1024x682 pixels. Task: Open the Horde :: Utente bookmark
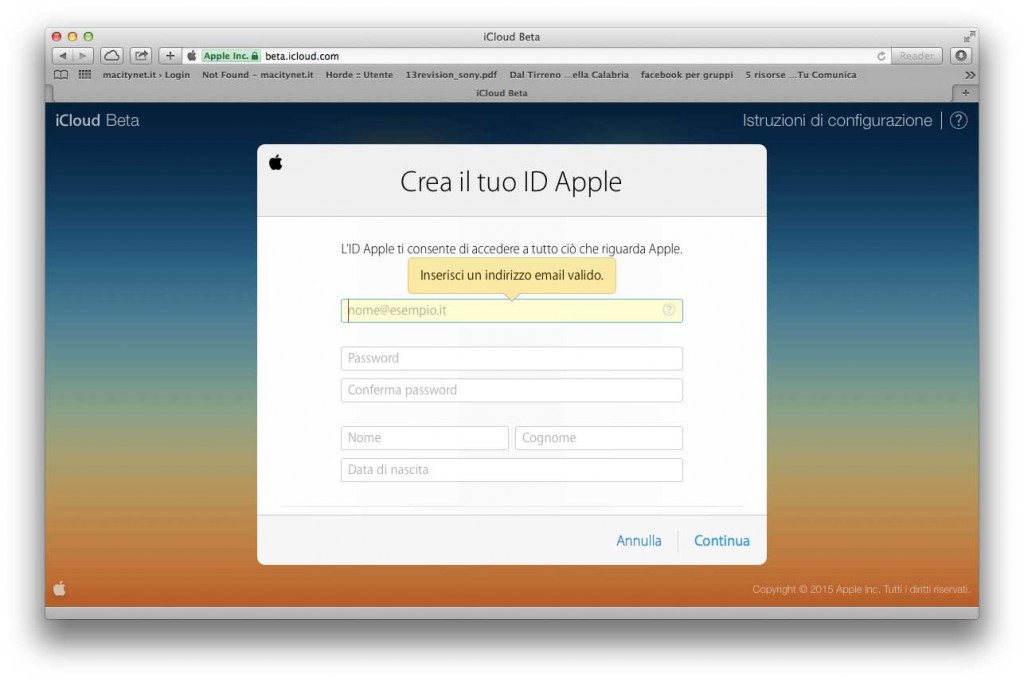pos(359,74)
